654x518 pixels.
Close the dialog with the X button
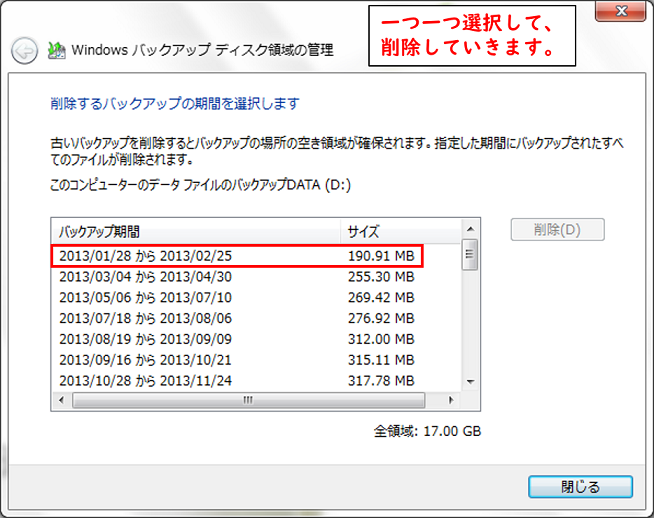[620, 11]
